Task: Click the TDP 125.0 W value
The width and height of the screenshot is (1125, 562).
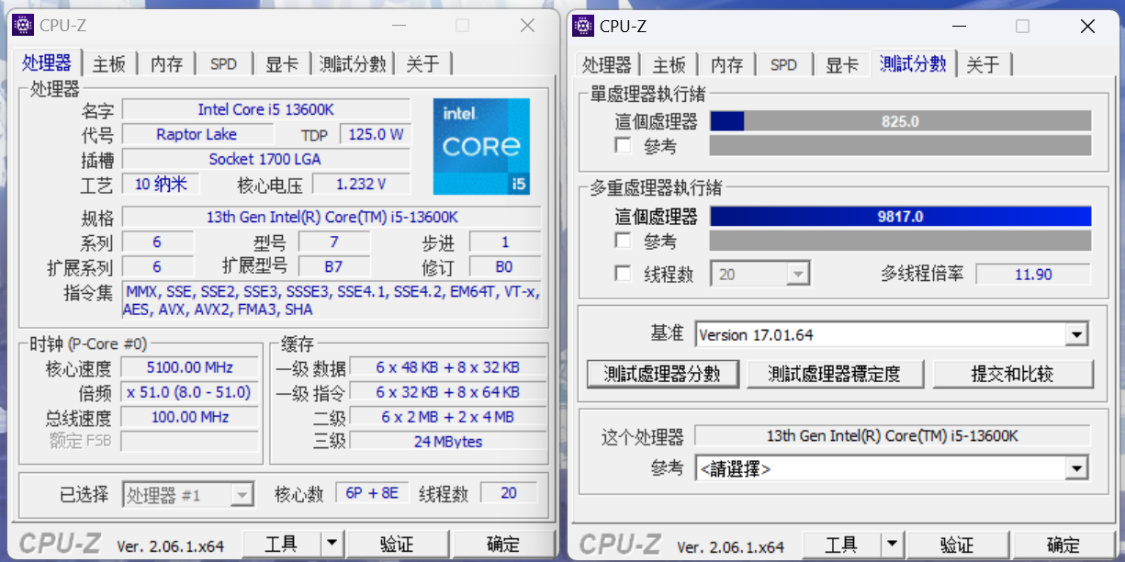Action: [376, 134]
